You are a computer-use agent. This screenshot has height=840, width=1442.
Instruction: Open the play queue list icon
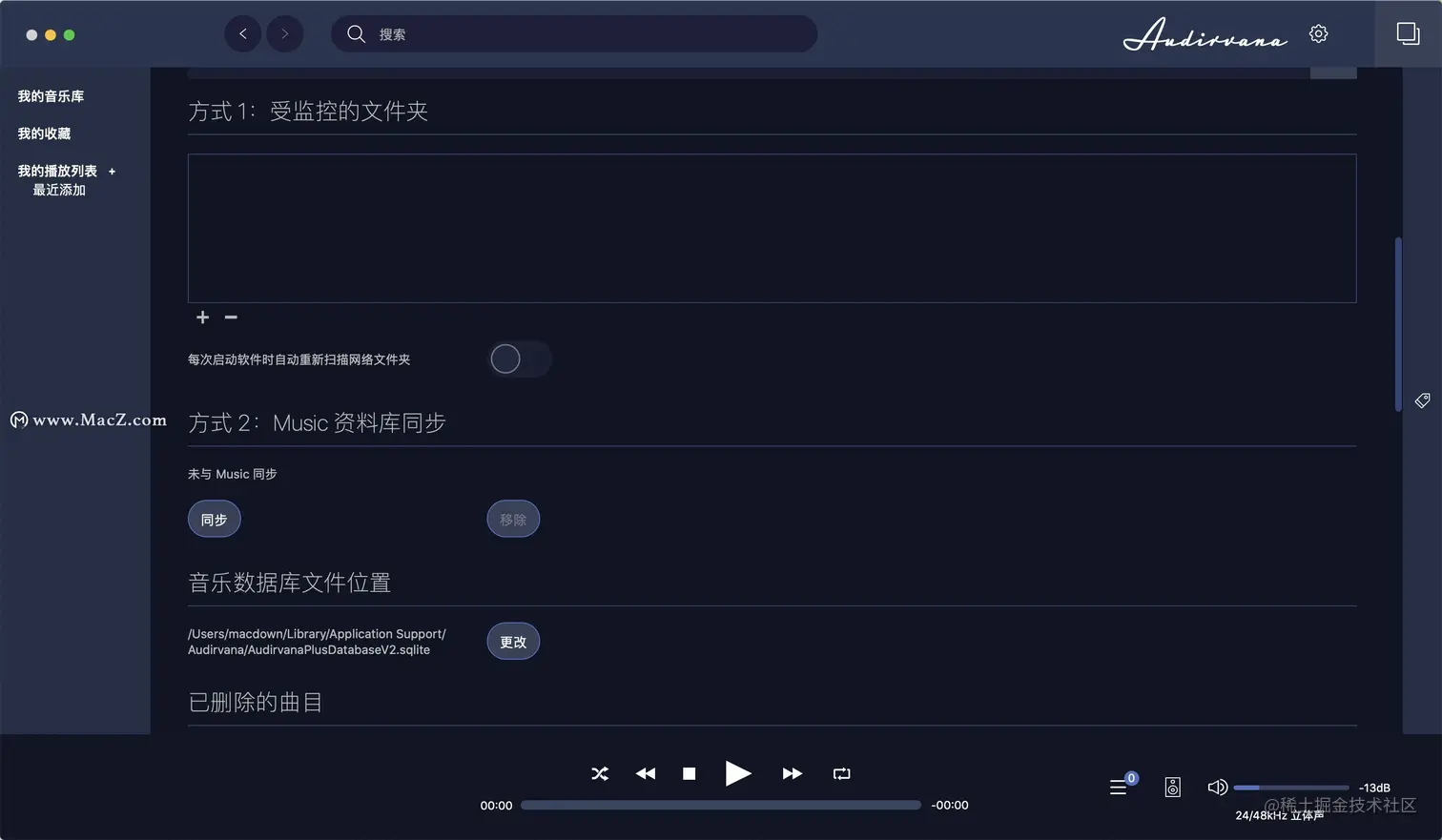[1119, 787]
